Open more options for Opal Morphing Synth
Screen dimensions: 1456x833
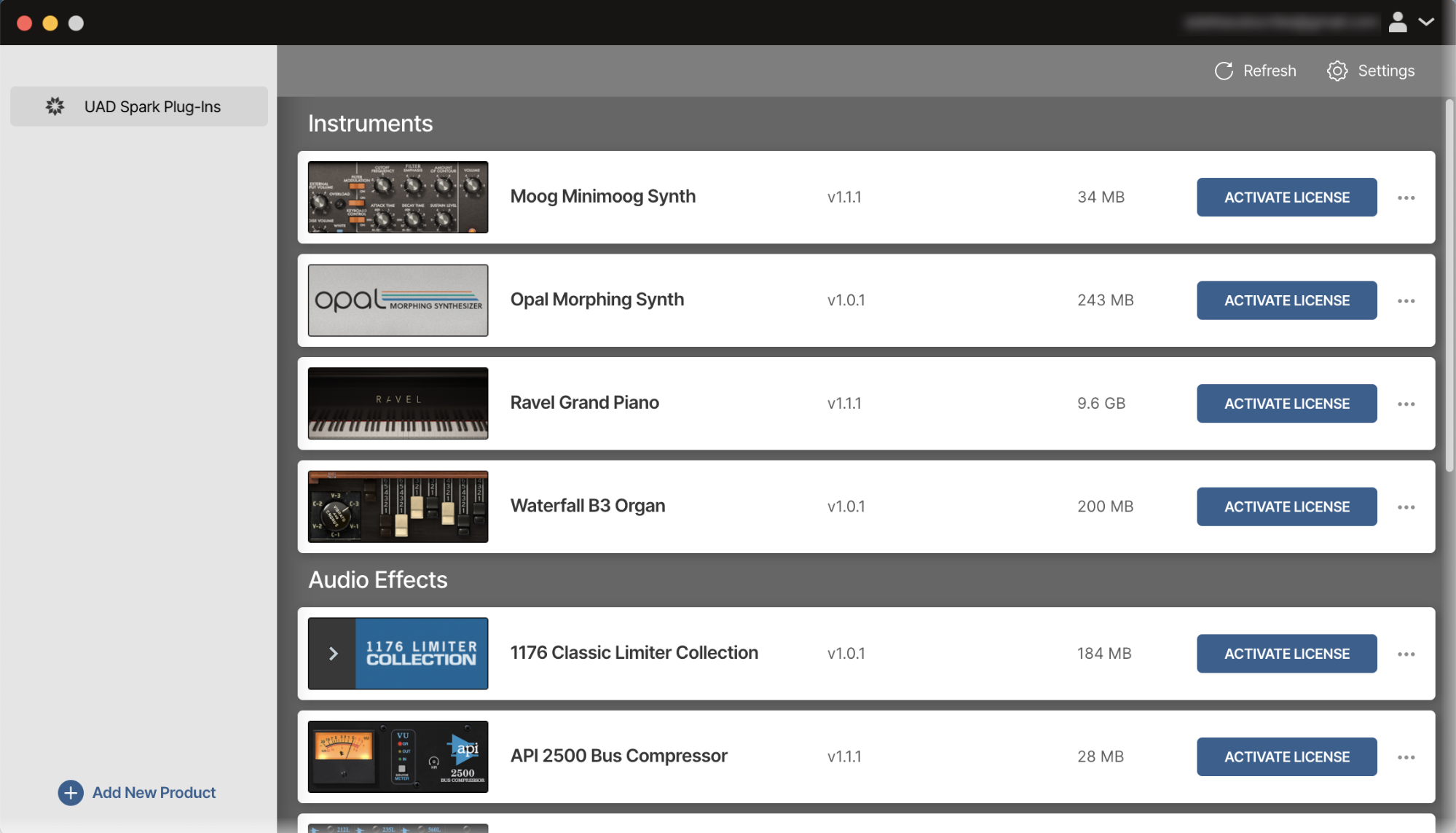pyautogui.click(x=1406, y=300)
